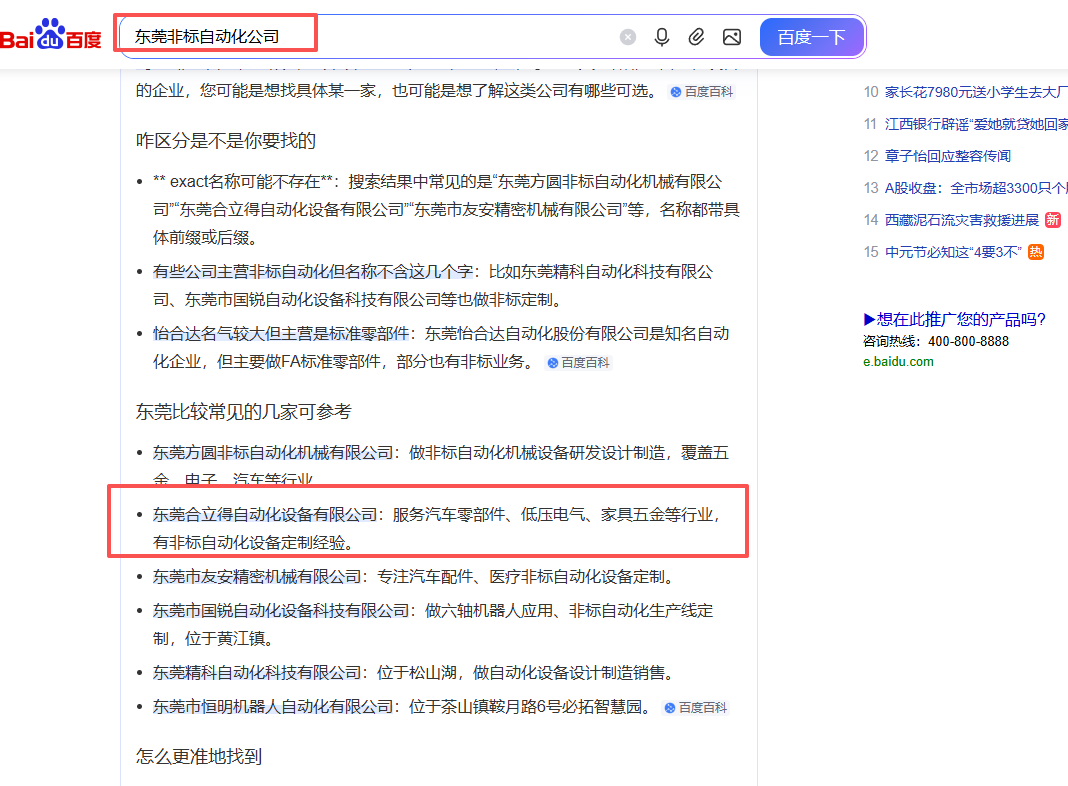Click the heading 东莞比较常见的几家可参考
This screenshot has width=1068, height=786.
(x=243, y=412)
